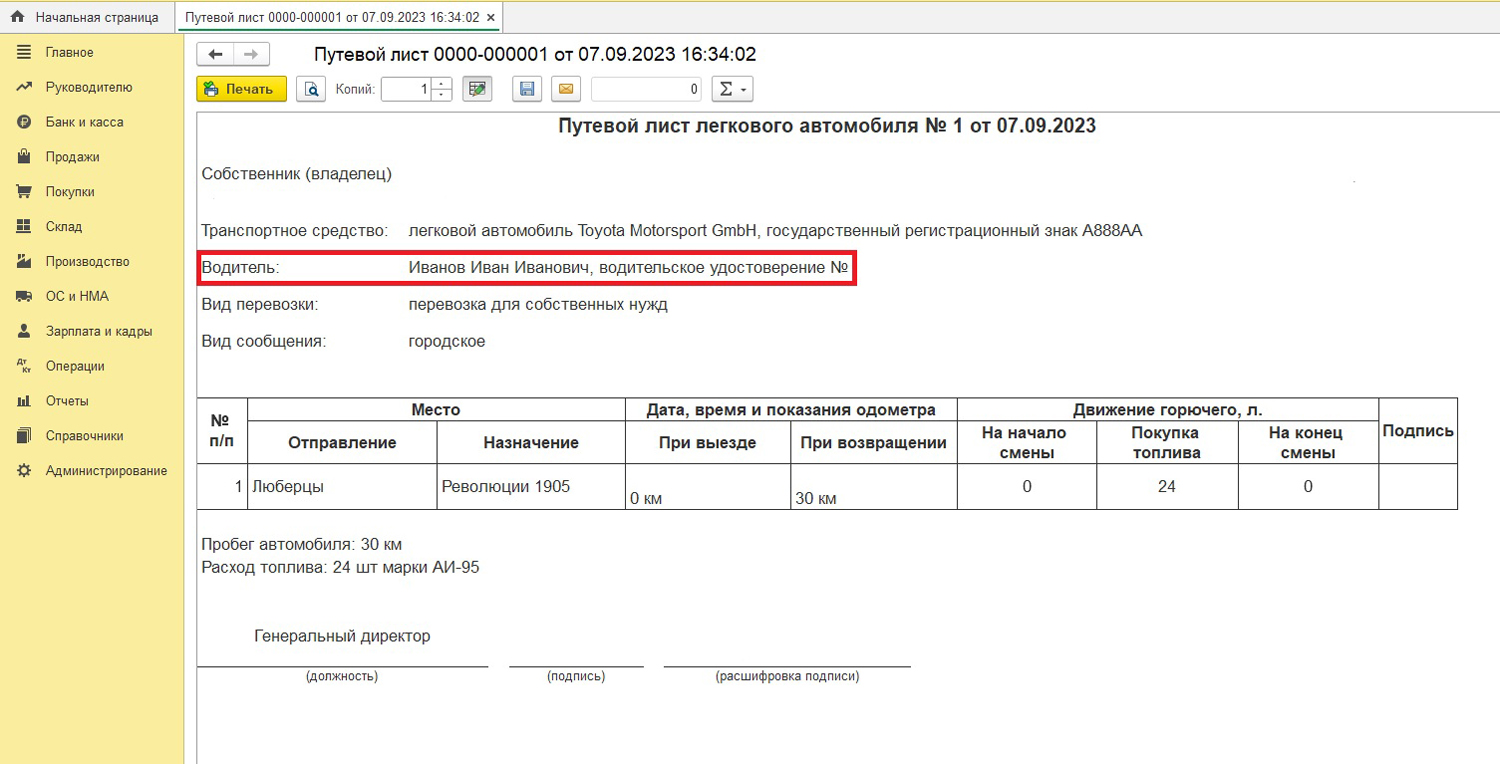Save the document with the floppy disk icon
The height and width of the screenshot is (764, 1500).
[x=527, y=89]
